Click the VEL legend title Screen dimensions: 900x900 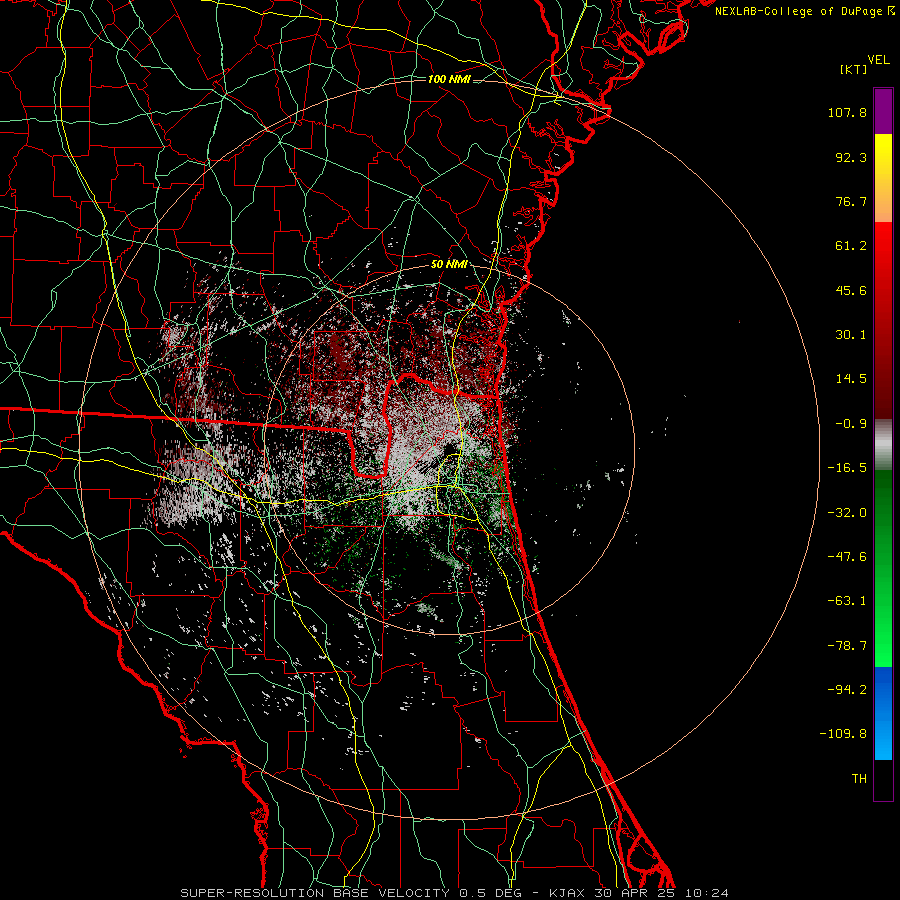click(879, 60)
